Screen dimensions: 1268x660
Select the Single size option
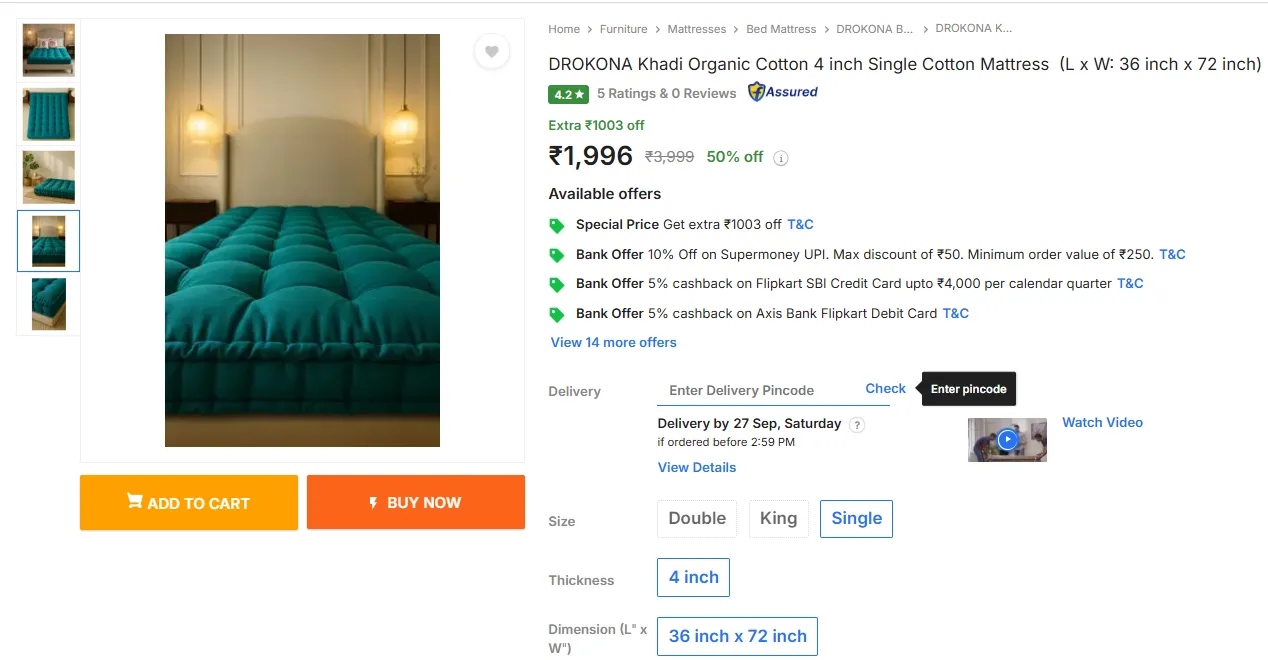pos(856,519)
